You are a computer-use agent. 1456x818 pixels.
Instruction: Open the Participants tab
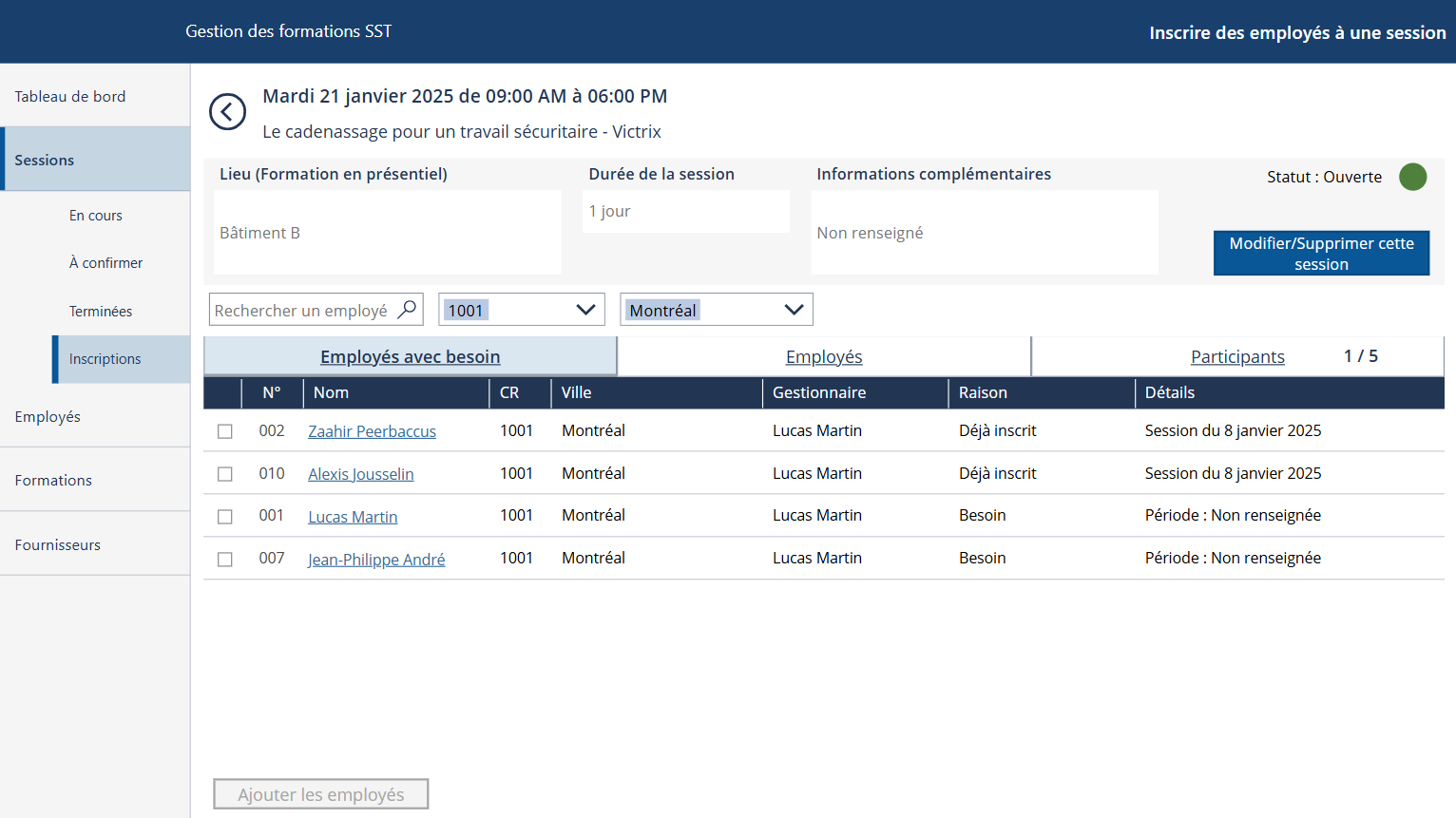(x=1237, y=357)
